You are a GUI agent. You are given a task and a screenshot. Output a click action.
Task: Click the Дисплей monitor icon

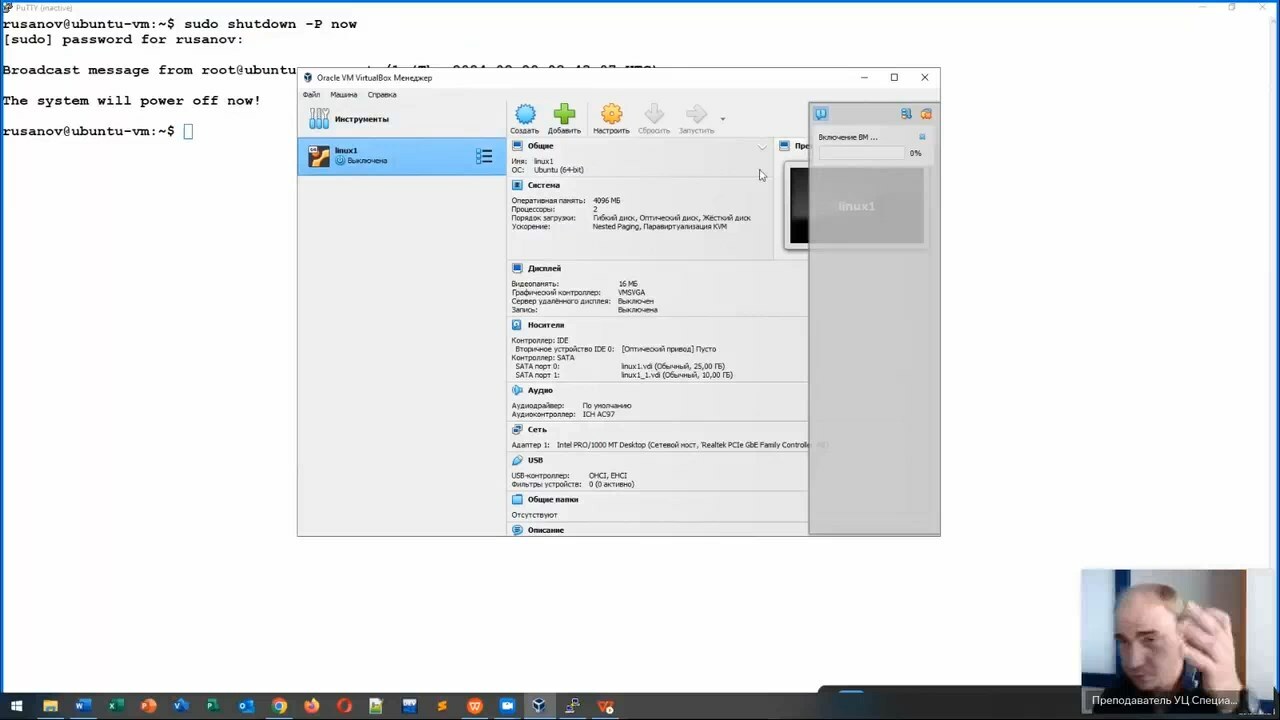click(517, 268)
